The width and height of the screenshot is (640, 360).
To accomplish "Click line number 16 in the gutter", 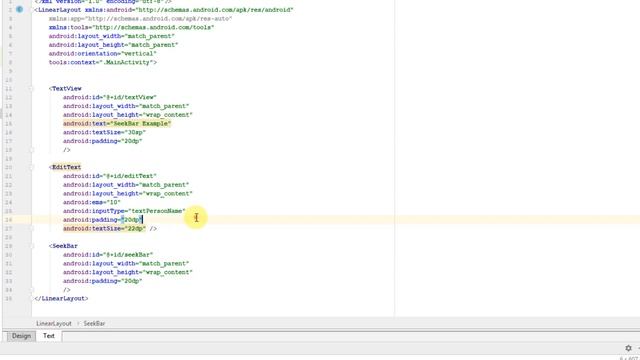I will pyautogui.click(x=9, y=133).
